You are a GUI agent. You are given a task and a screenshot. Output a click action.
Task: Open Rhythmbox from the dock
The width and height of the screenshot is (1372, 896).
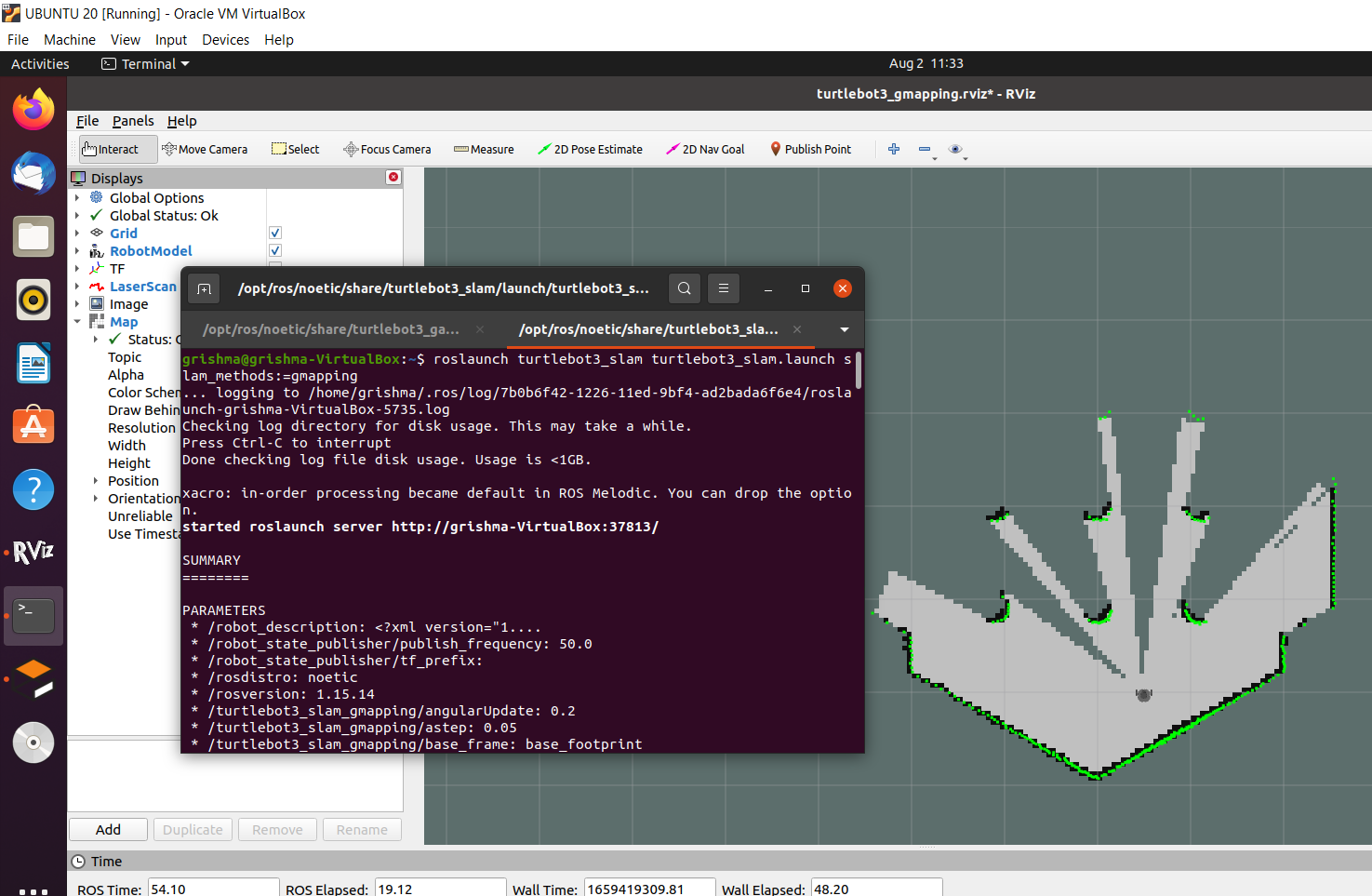click(33, 300)
